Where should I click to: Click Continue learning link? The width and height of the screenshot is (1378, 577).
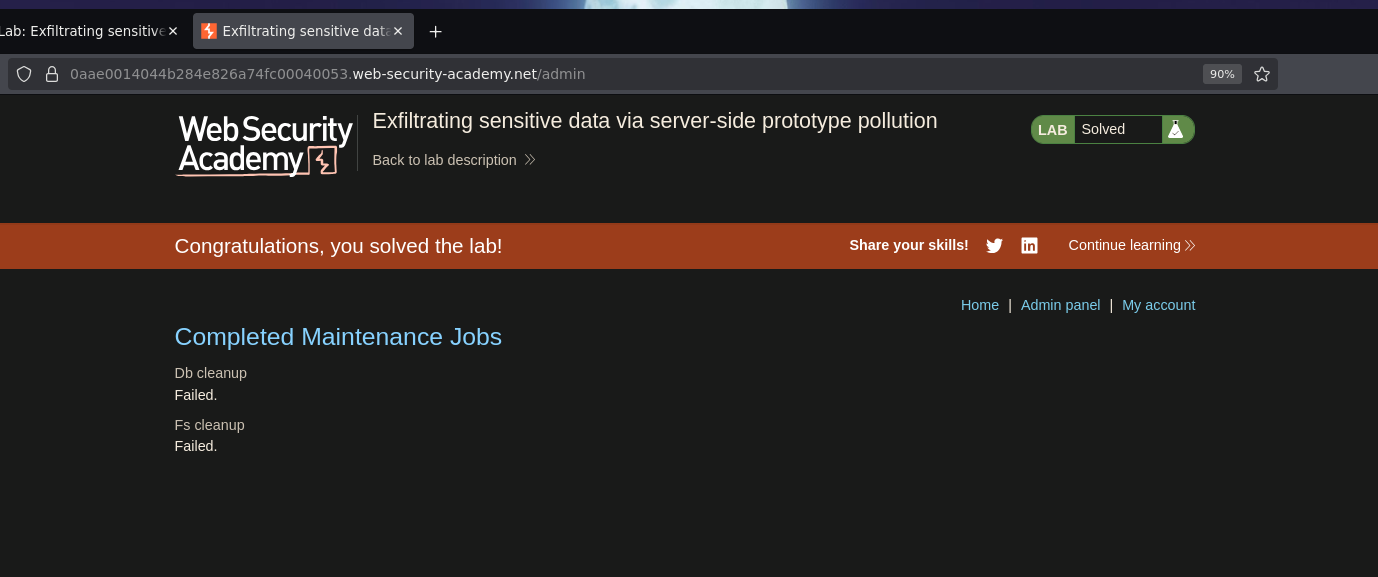coord(1132,245)
